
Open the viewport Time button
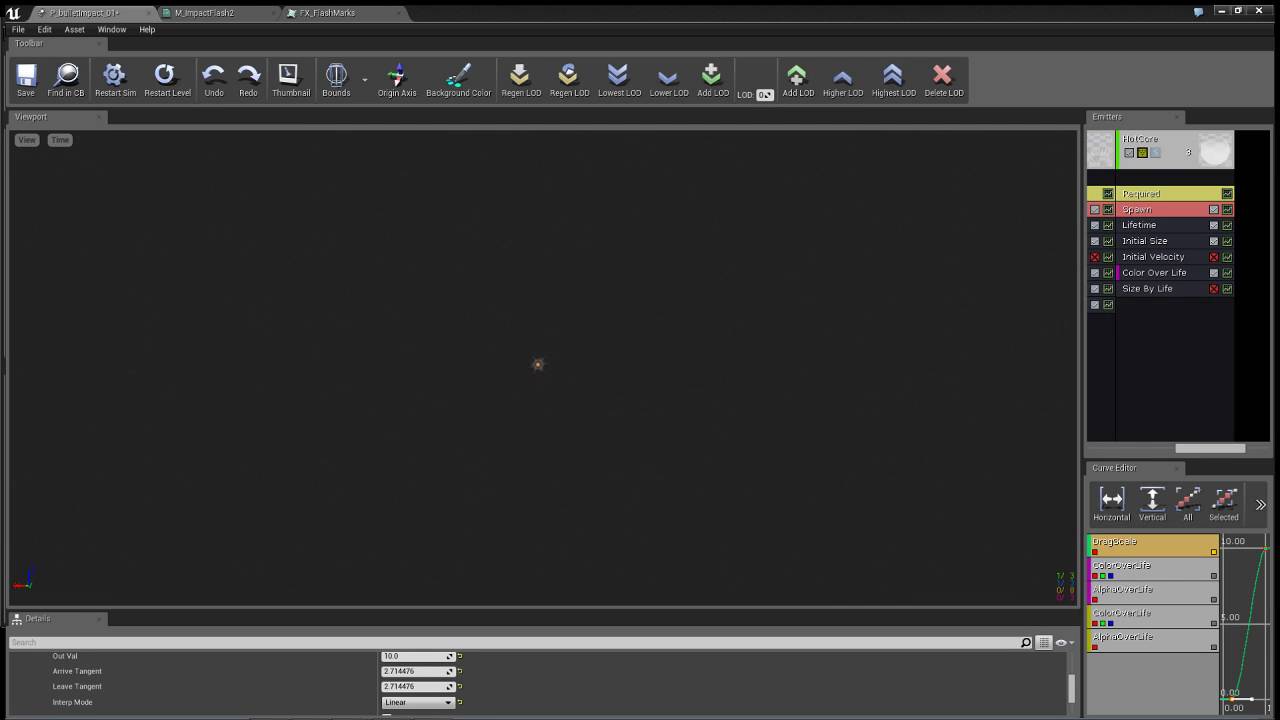coord(60,140)
